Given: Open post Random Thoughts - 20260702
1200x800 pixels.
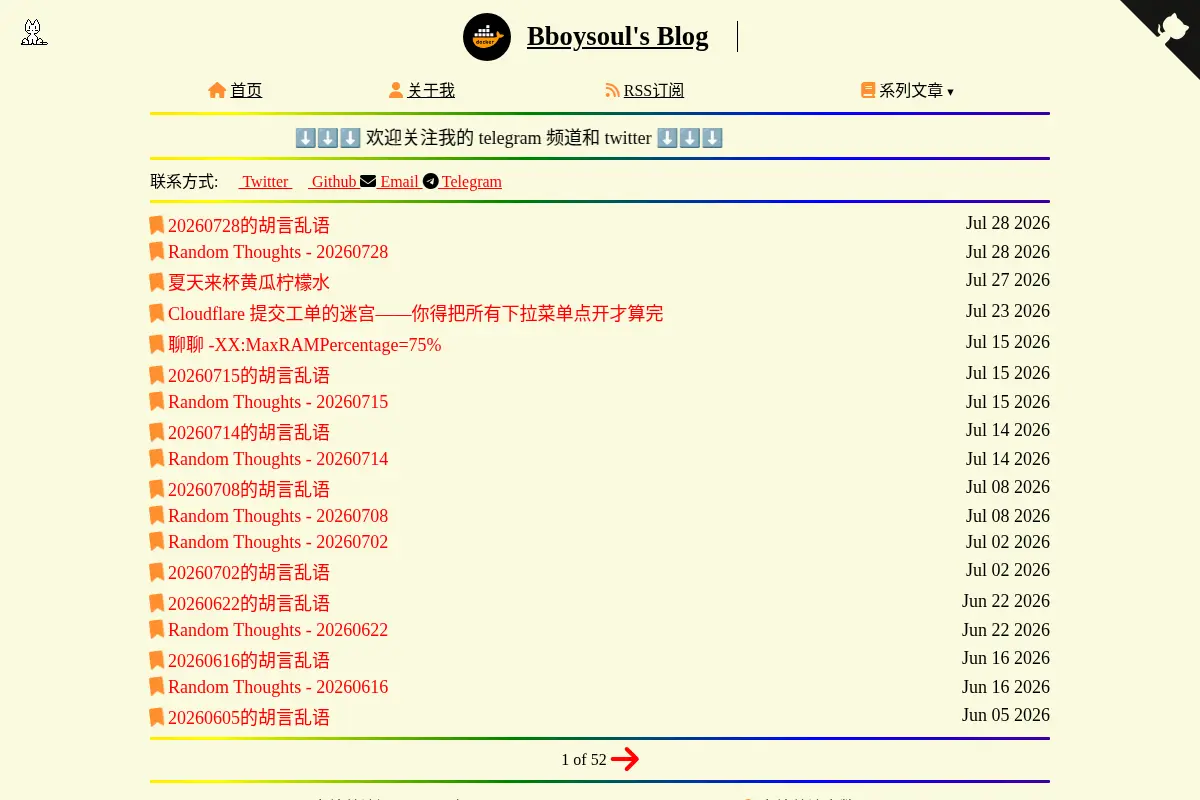Looking at the screenshot, I should (278, 542).
